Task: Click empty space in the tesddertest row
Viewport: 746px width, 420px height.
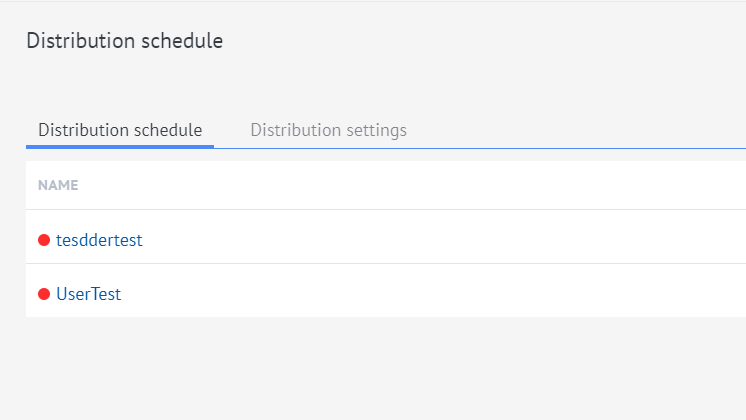Action: tap(450, 240)
